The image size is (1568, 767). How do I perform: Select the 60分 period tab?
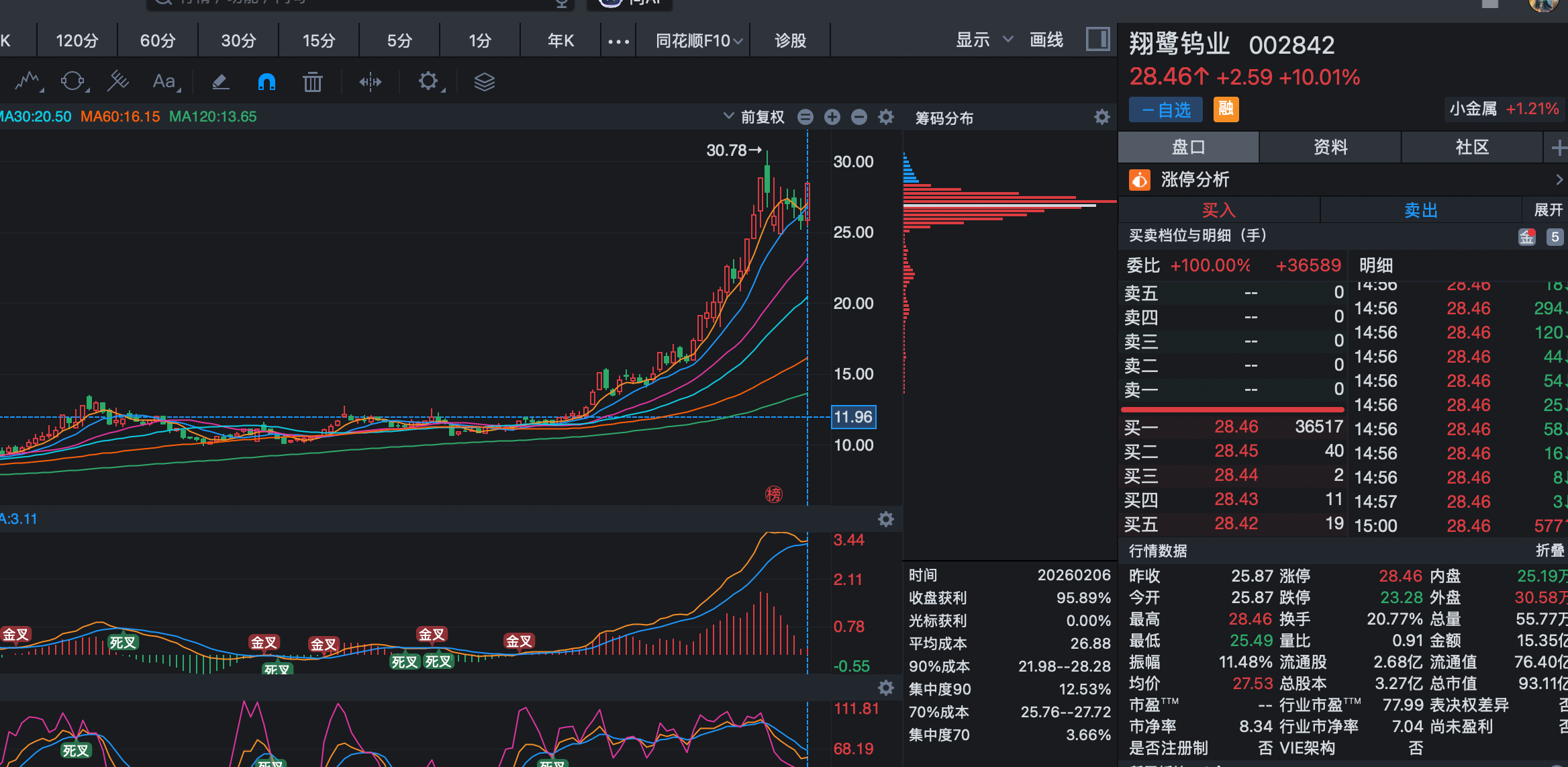pos(158,41)
